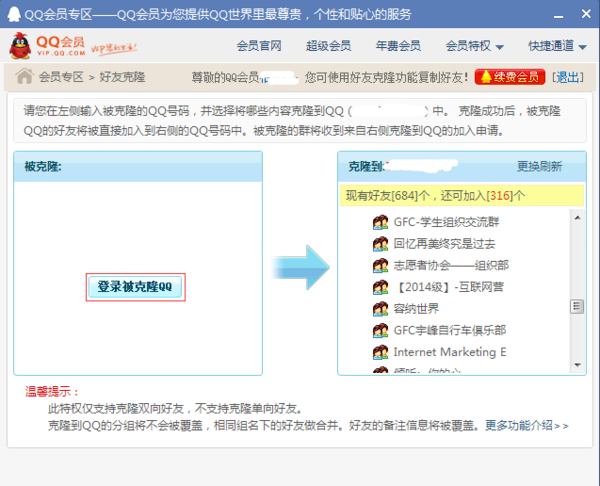Click the 续费会员 renew button
The image size is (600, 486).
pos(511,77)
